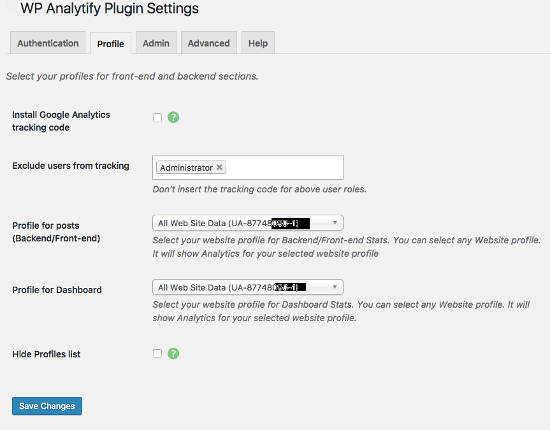Screen dimensions: 550x430
Task: Open the Profile for Dashboard dropdown
Action: pos(248,287)
